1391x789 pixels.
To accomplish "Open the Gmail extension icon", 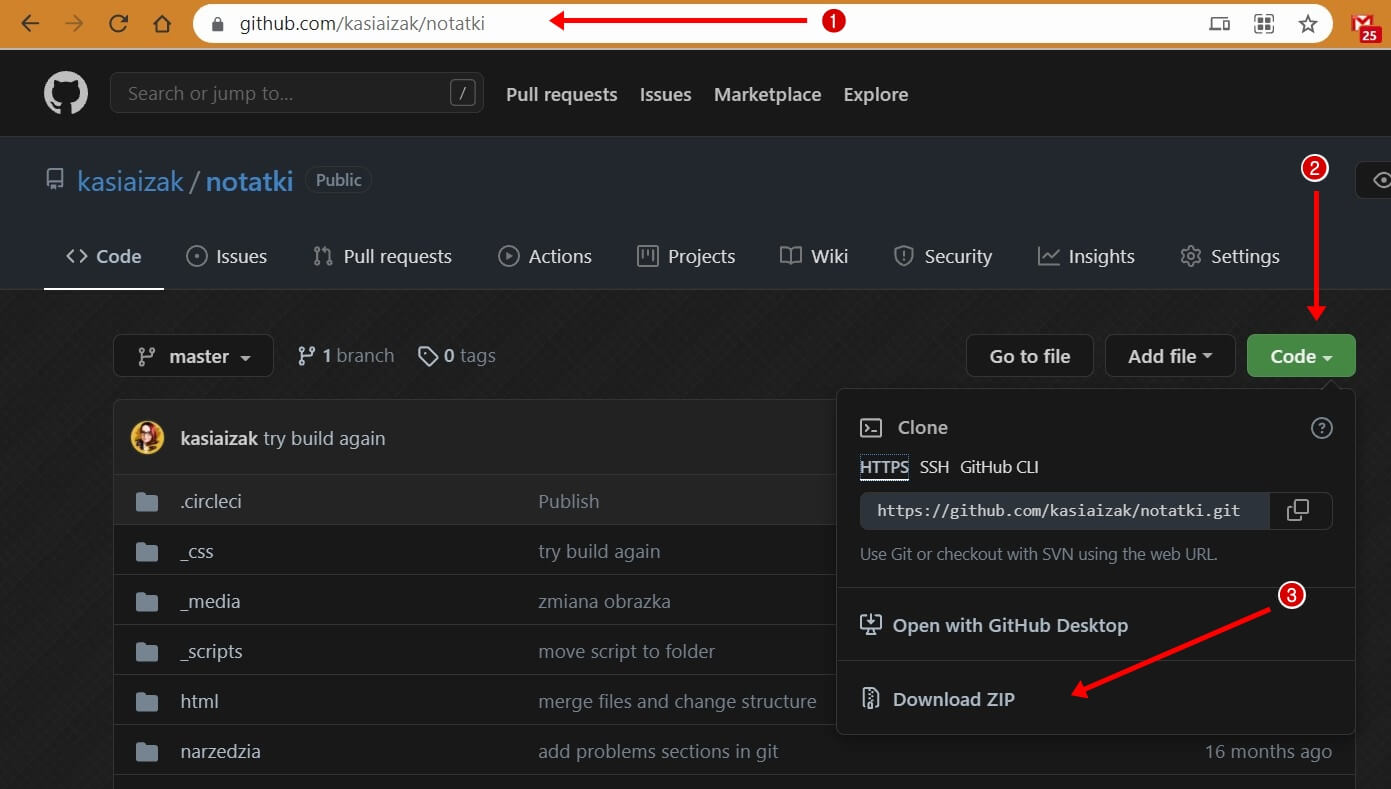I will 1365,26.
